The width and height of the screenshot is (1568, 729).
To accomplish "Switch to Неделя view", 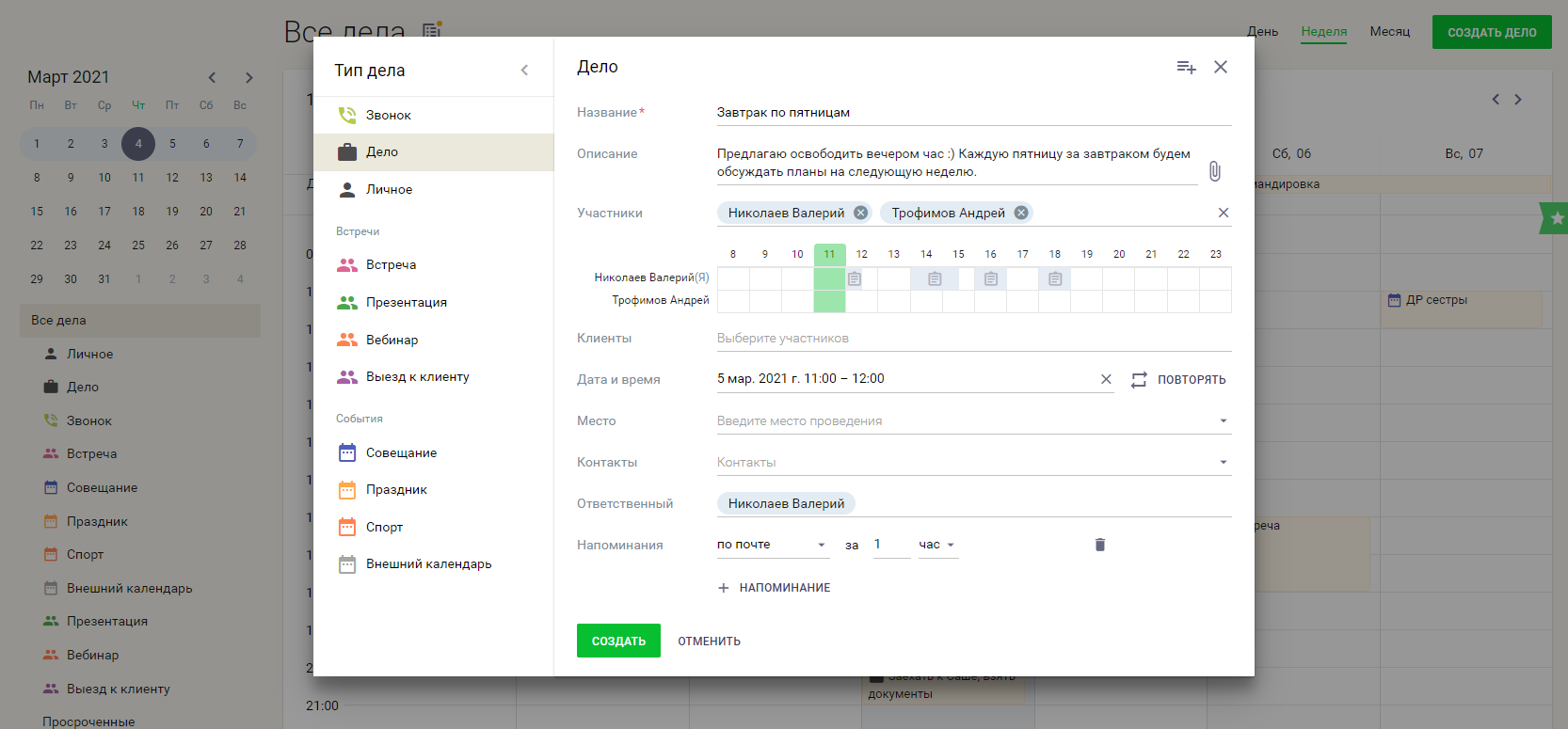I will pyautogui.click(x=1324, y=32).
